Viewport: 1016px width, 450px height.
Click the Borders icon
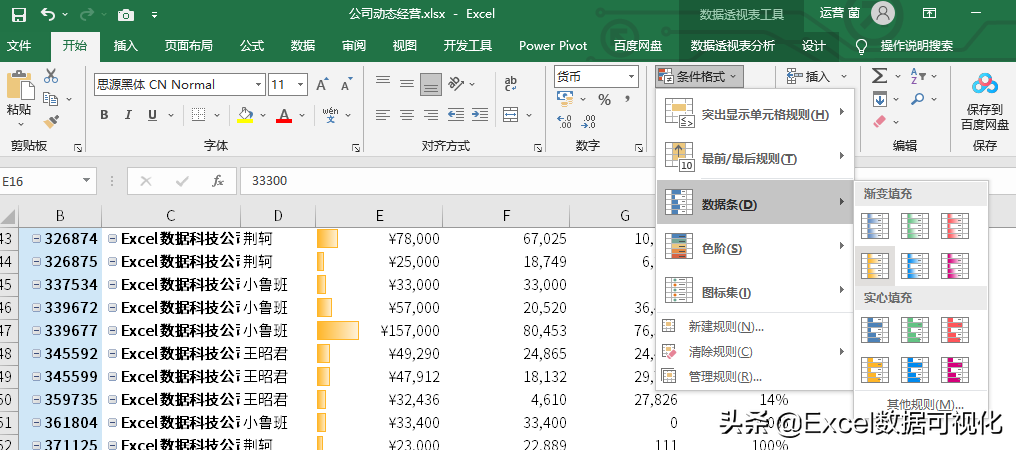[x=198, y=115]
